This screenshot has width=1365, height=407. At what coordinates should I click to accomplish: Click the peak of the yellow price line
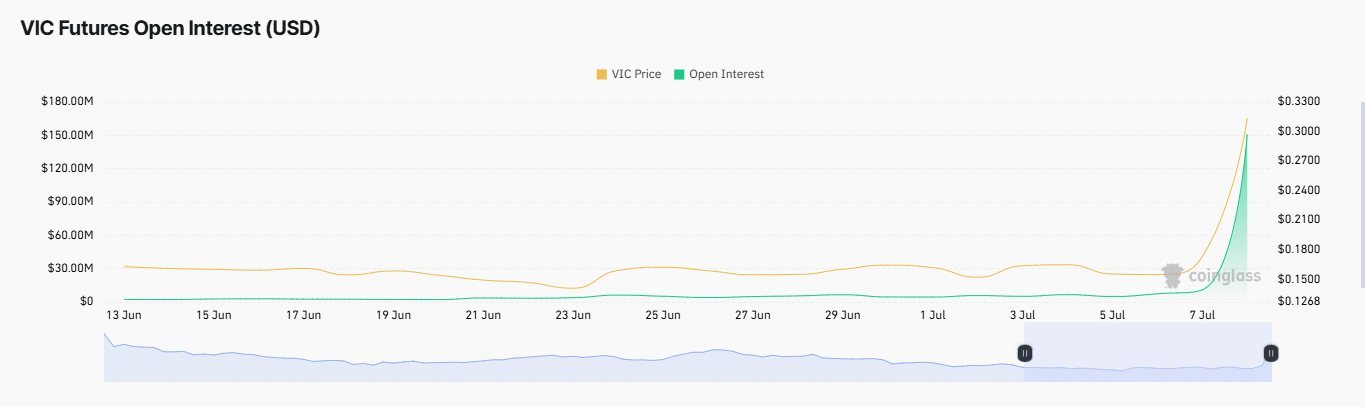[1247, 119]
